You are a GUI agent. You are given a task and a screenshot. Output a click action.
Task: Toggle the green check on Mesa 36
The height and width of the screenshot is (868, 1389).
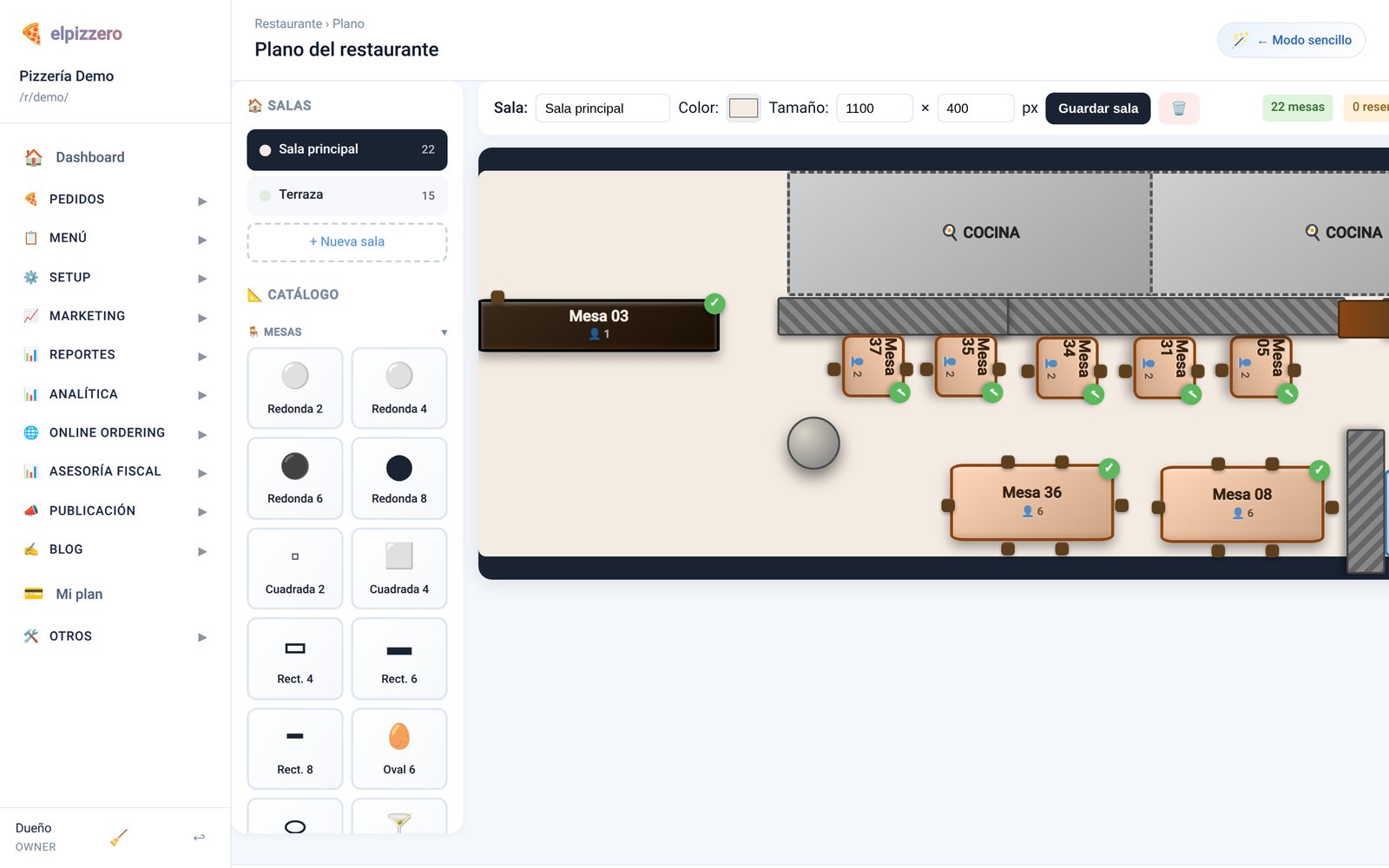point(1109,469)
